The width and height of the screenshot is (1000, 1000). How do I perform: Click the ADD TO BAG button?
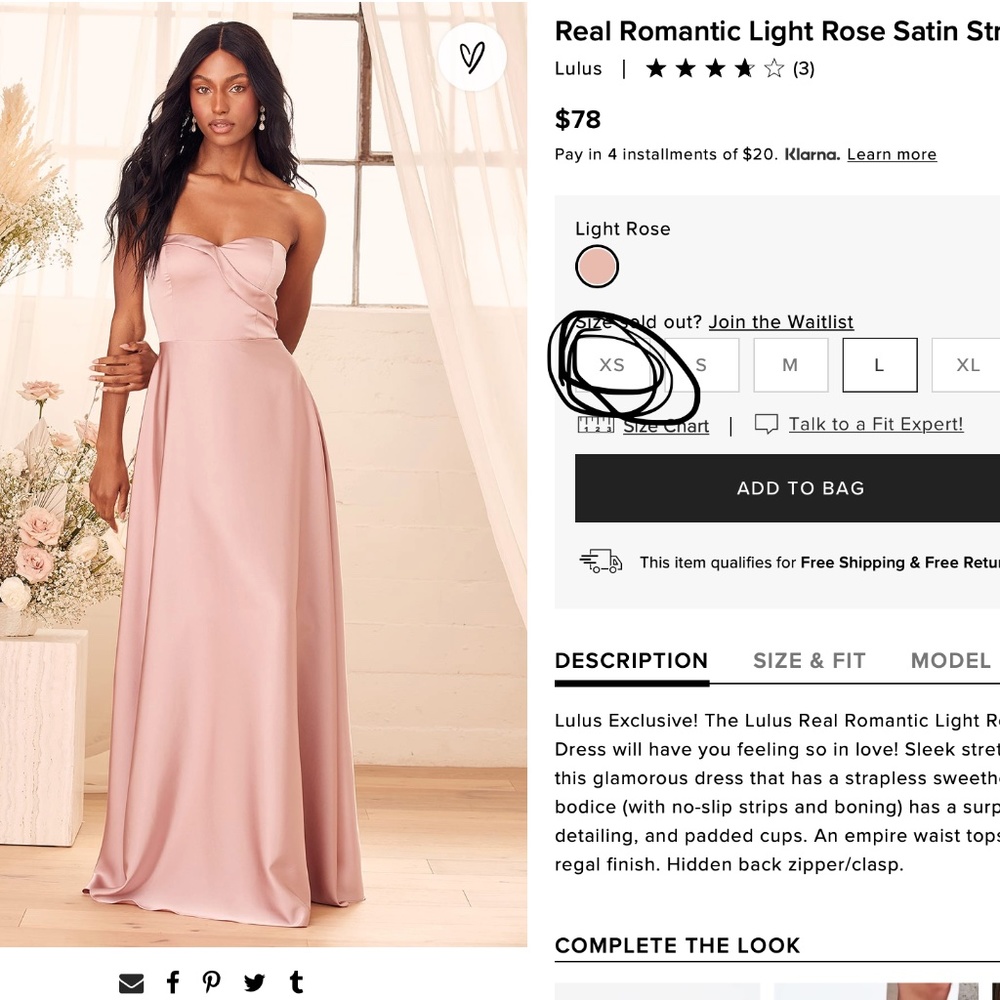(x=800, y=488)
